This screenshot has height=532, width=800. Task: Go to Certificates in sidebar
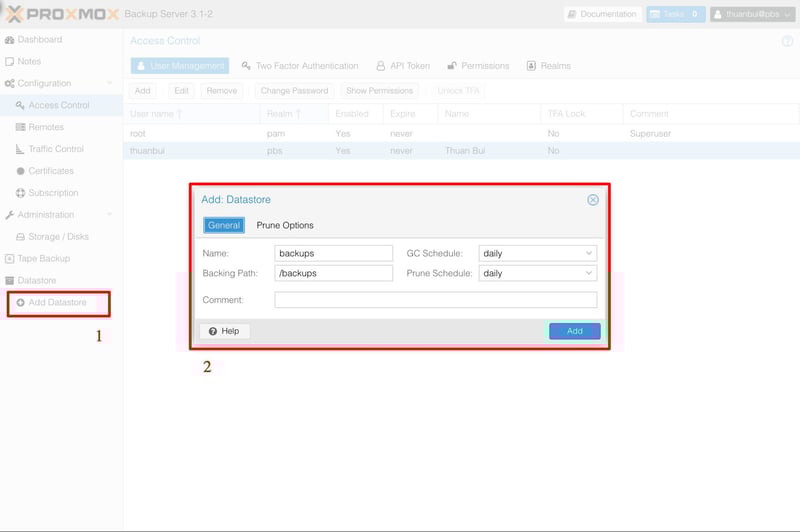click(x=51, y=171)
